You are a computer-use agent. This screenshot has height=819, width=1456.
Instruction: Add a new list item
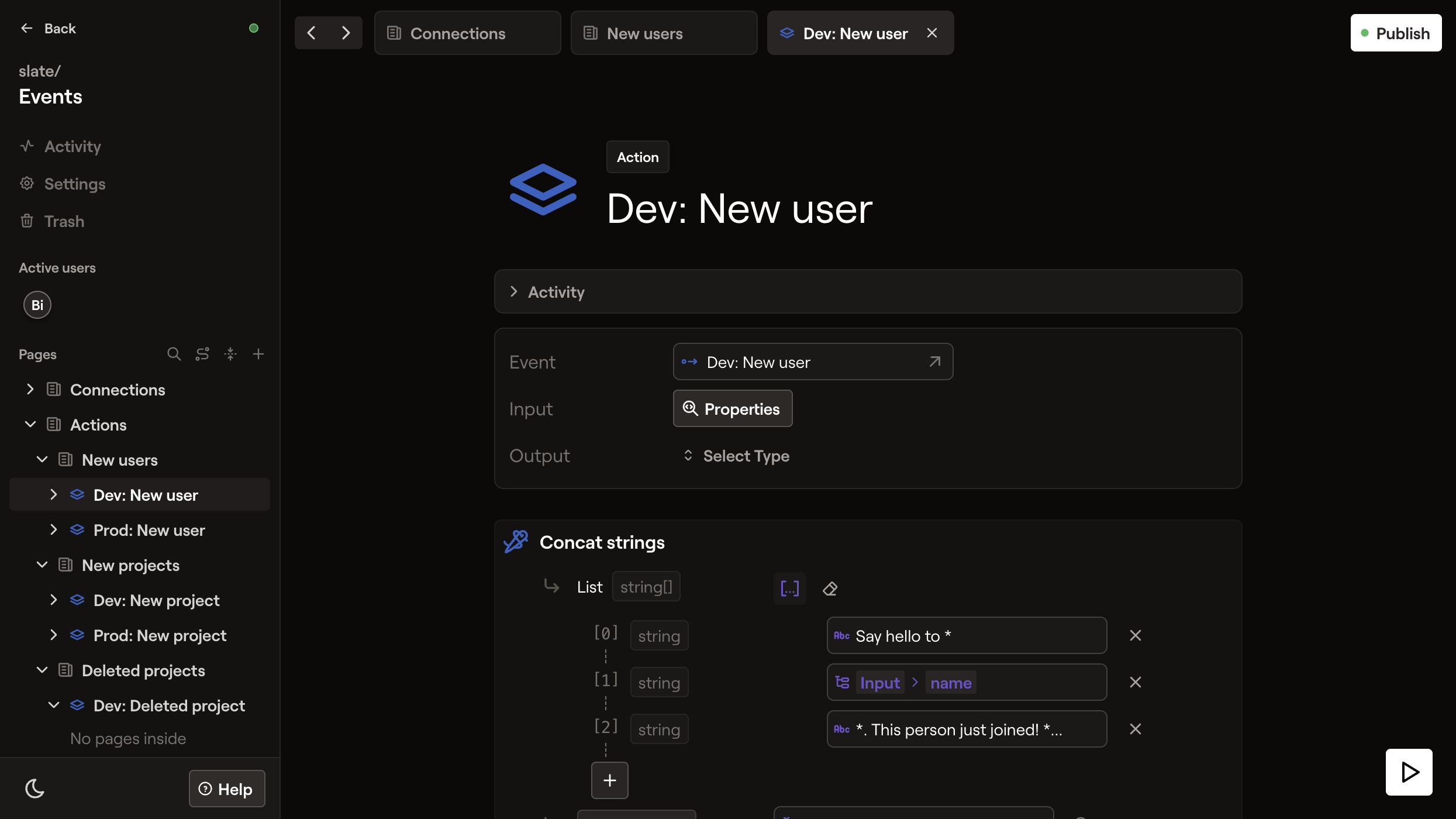(x=609, y=780)
